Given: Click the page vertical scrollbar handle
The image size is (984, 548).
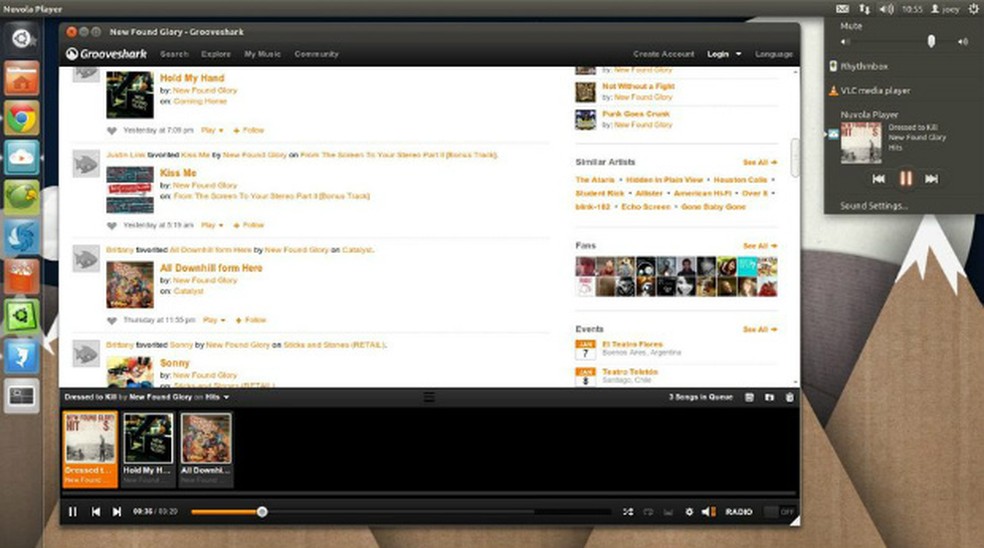Looking at the screenshot, I should pos(795,158).
